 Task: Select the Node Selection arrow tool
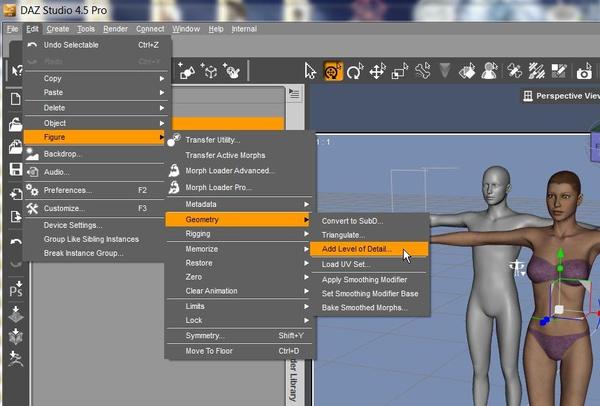(310, 71)
